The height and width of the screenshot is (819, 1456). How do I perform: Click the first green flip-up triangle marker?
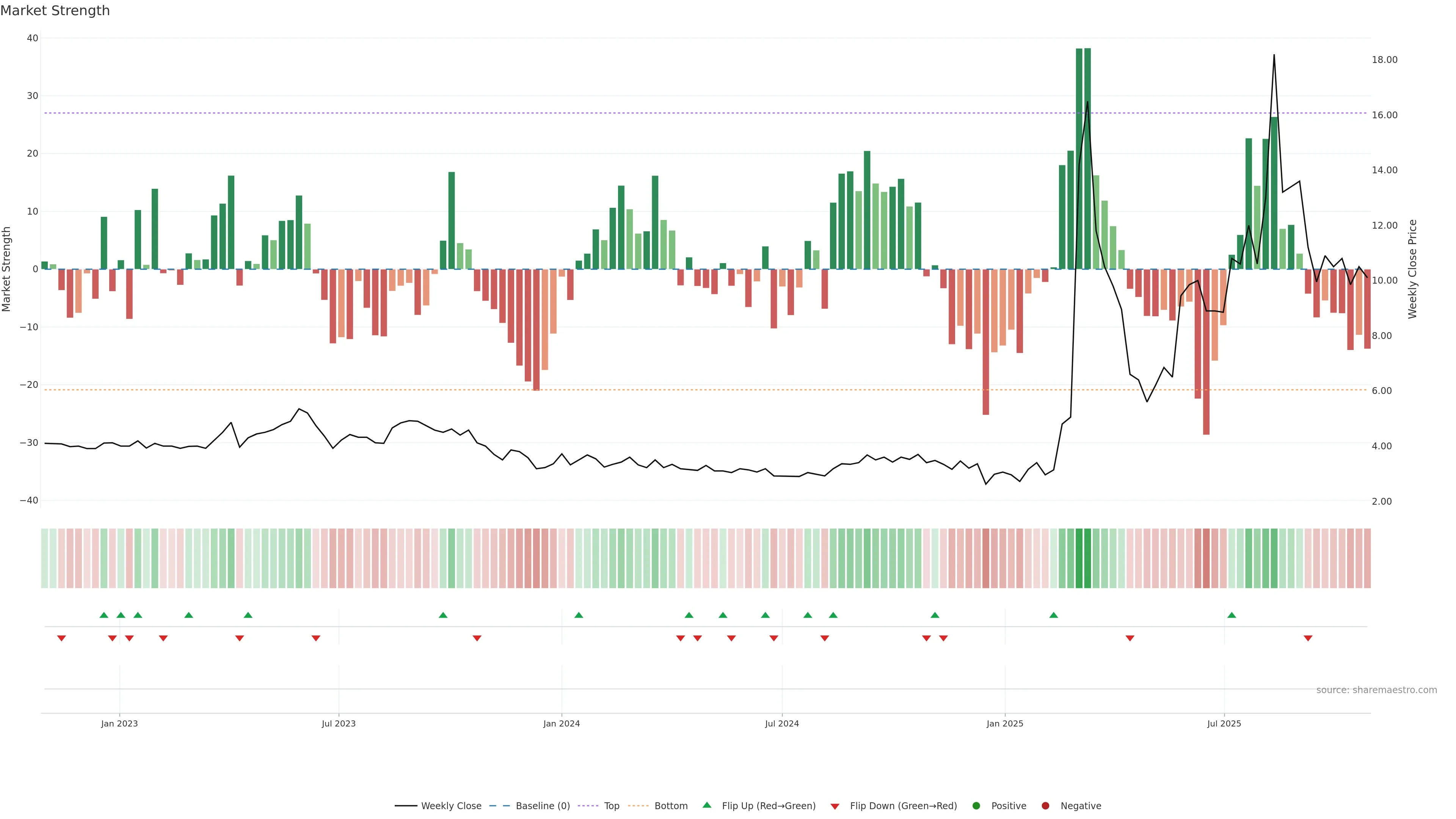click(x=104, y=615)
